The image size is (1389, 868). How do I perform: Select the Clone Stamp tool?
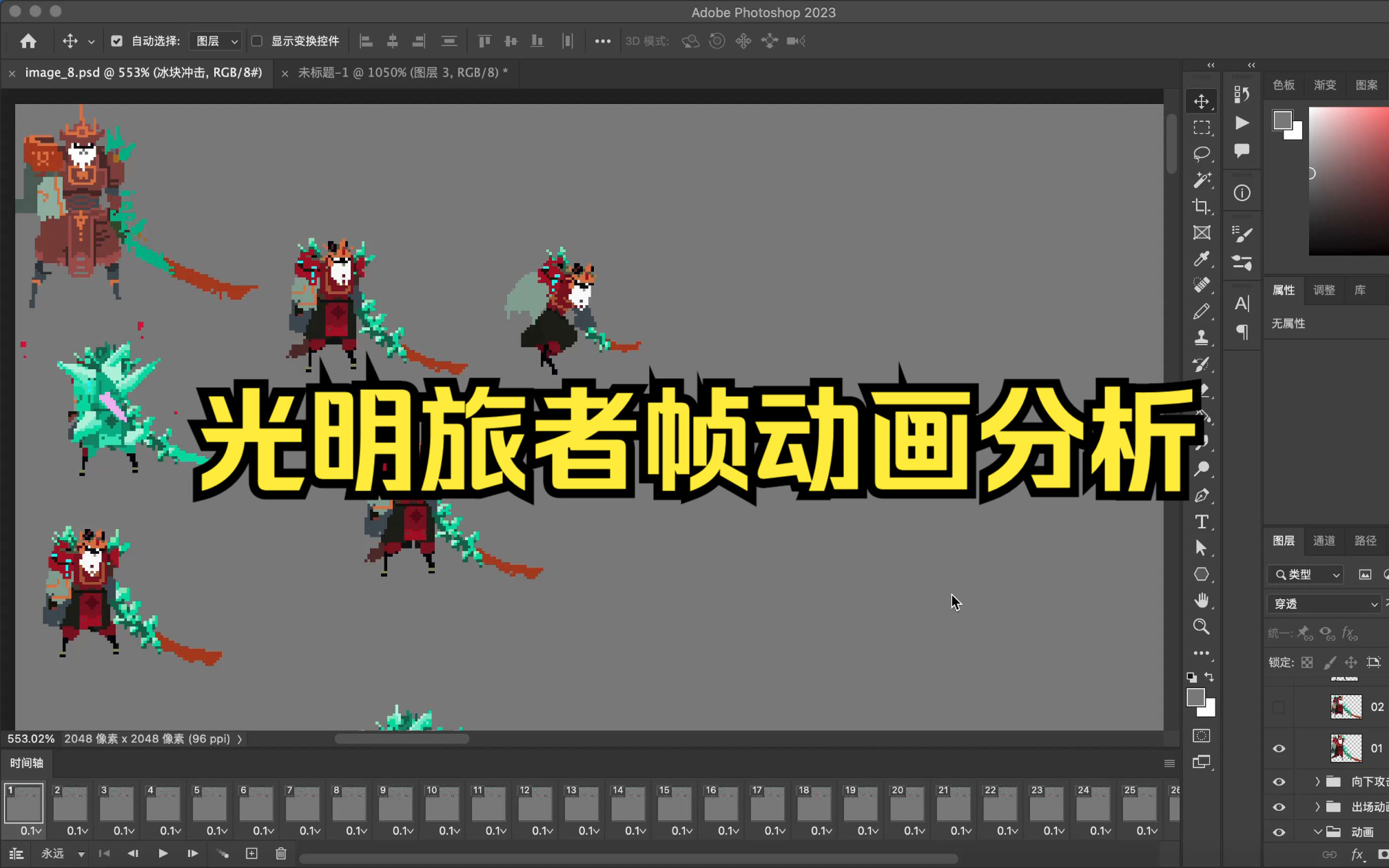1202,338
